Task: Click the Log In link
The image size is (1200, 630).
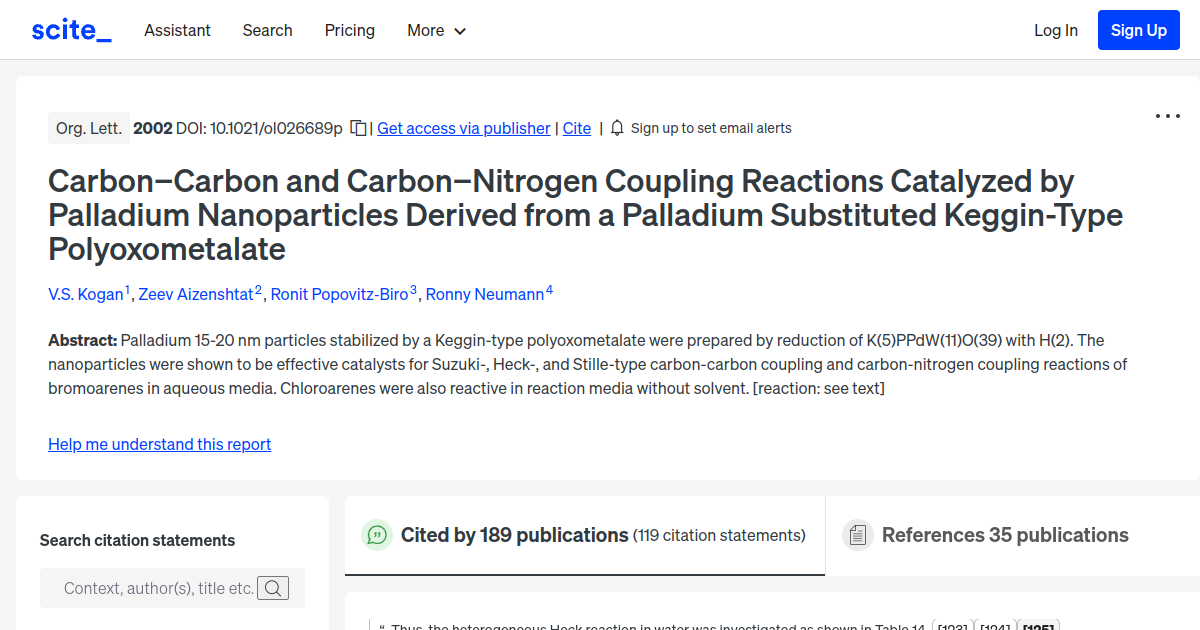Action: click(1056, 30)
